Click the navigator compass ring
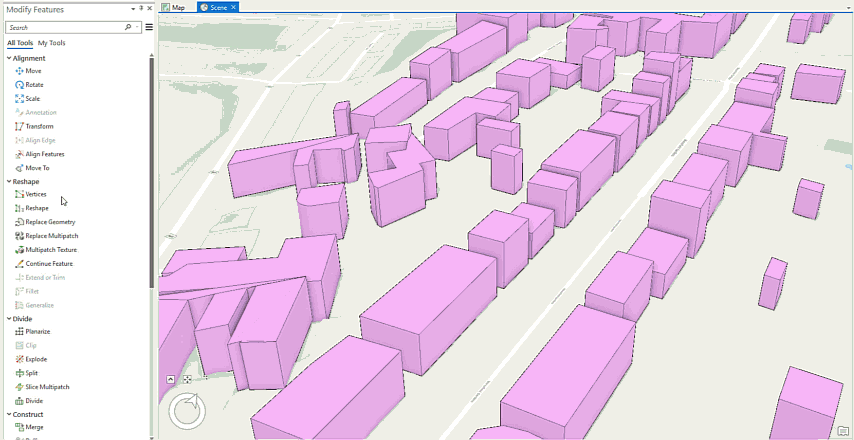Viewport: 854px width, 440px height. (187, 411)
